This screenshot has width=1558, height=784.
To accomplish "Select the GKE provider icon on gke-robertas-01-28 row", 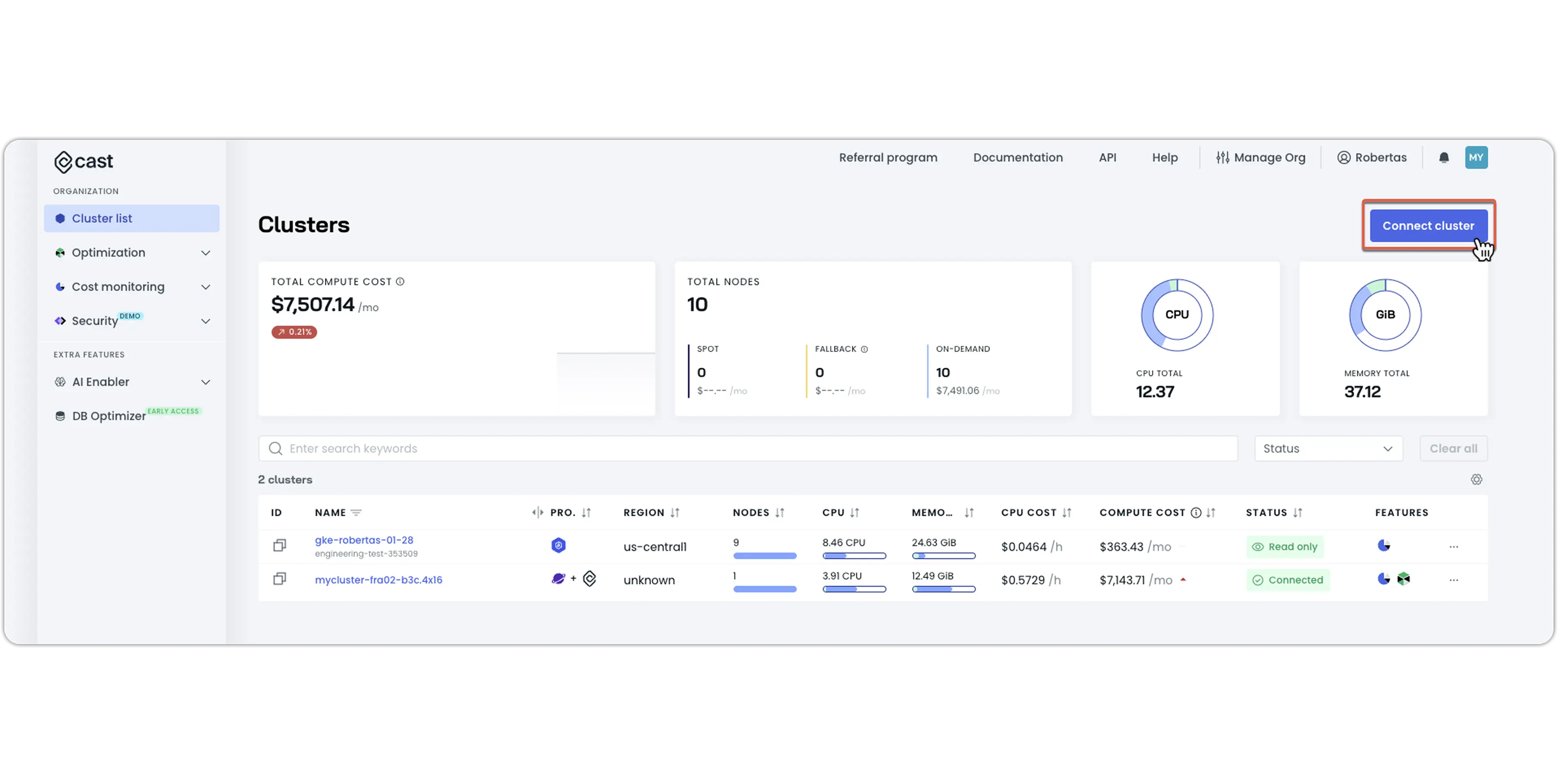I will 558,545.
